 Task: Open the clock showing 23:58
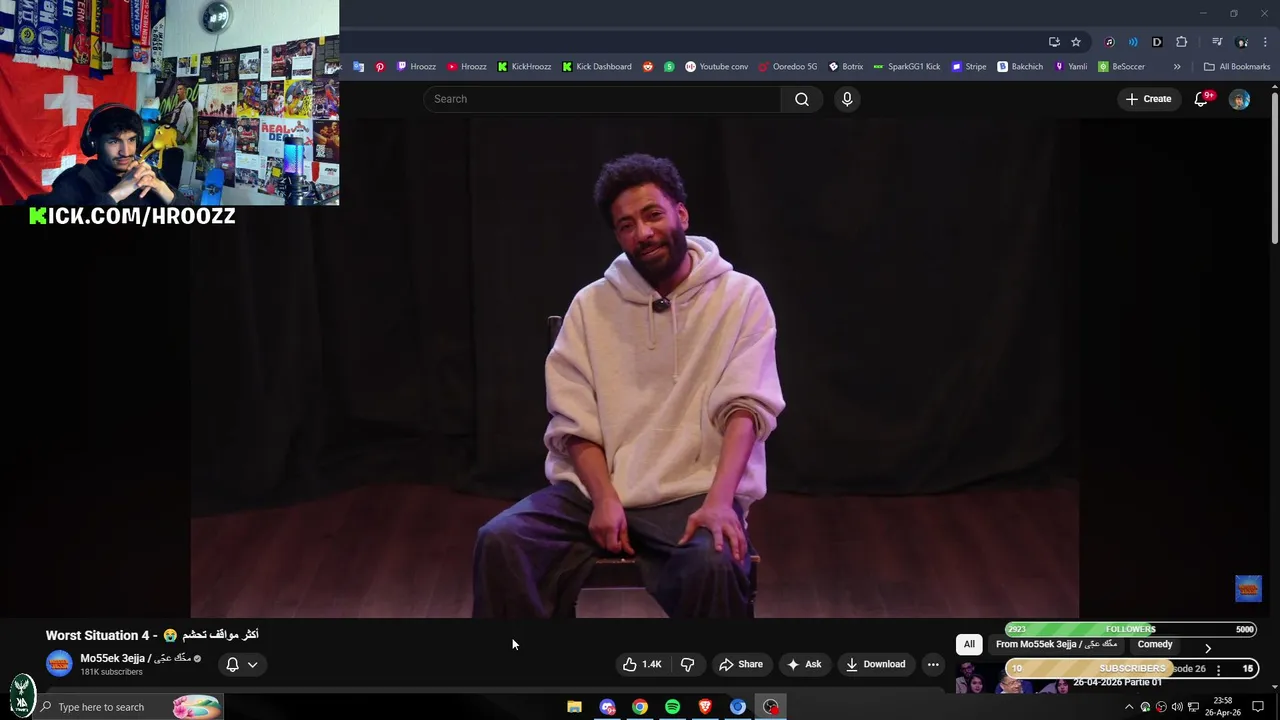(x=1222, y=707)
